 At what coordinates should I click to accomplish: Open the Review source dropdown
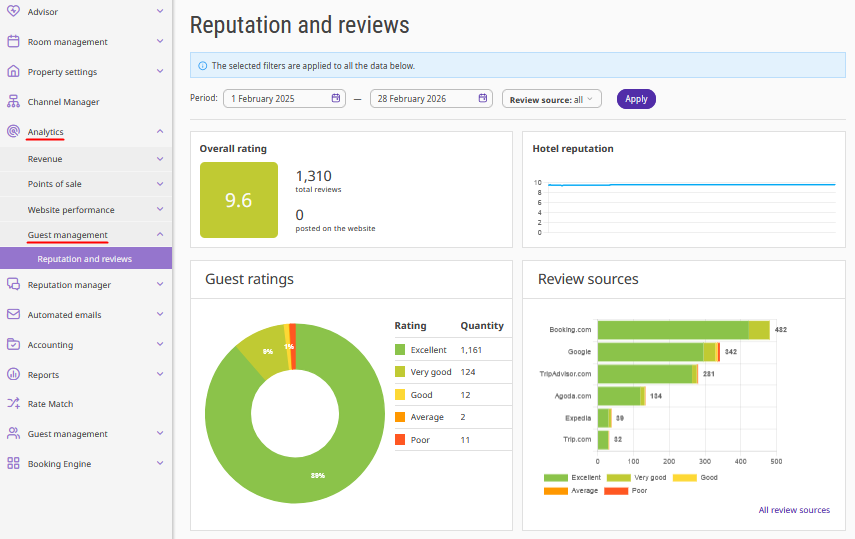click(552, 99)
